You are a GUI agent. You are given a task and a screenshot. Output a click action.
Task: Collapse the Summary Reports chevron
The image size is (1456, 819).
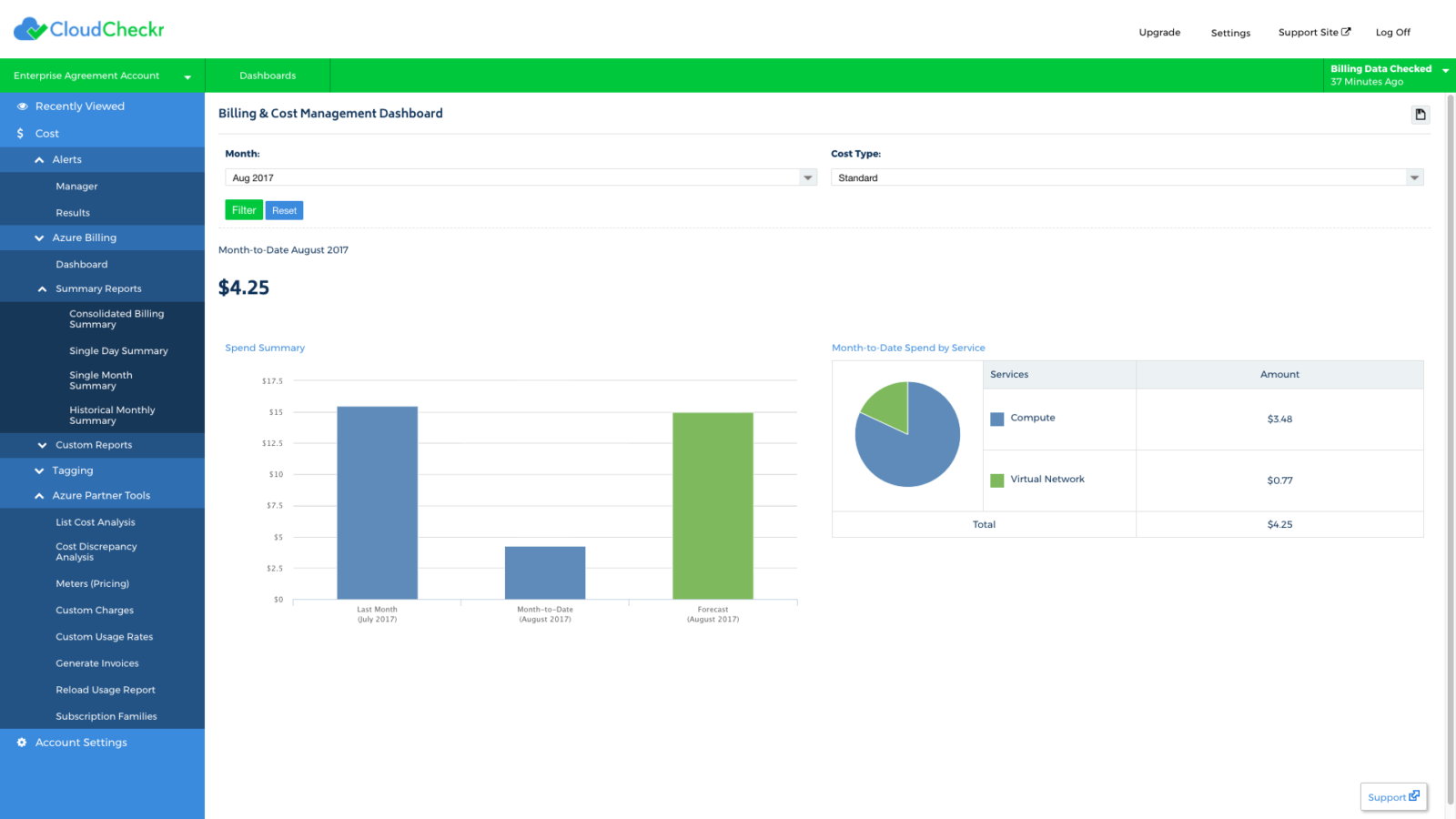pos(42,289)
